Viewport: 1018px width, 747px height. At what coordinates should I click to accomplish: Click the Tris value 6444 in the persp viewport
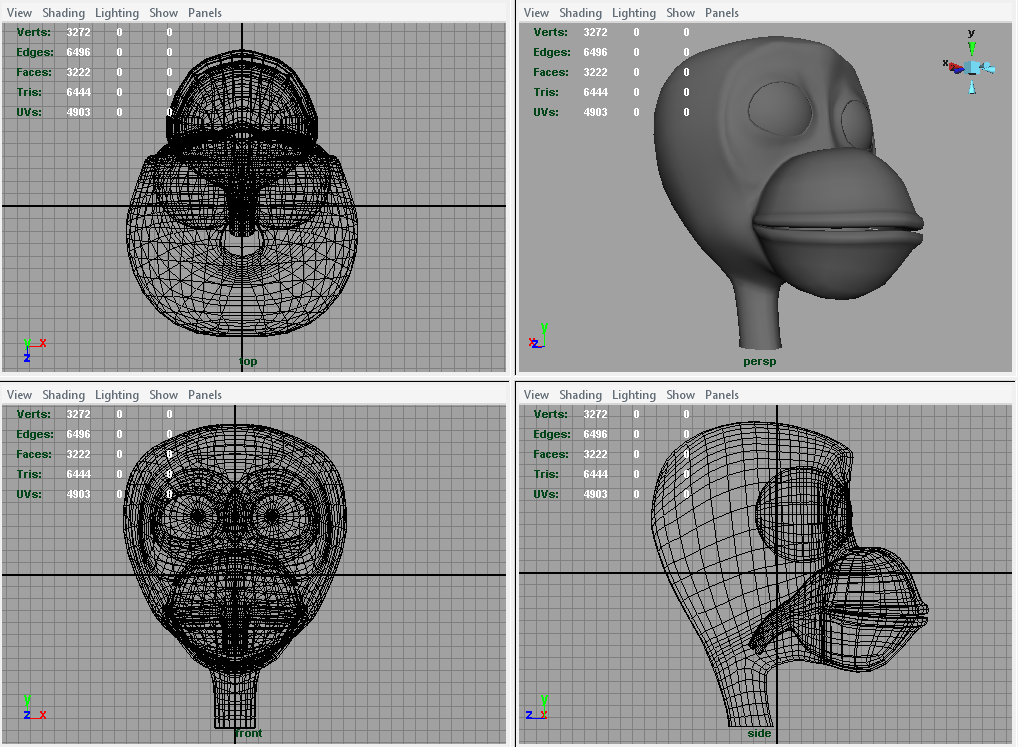pos(595,93)
